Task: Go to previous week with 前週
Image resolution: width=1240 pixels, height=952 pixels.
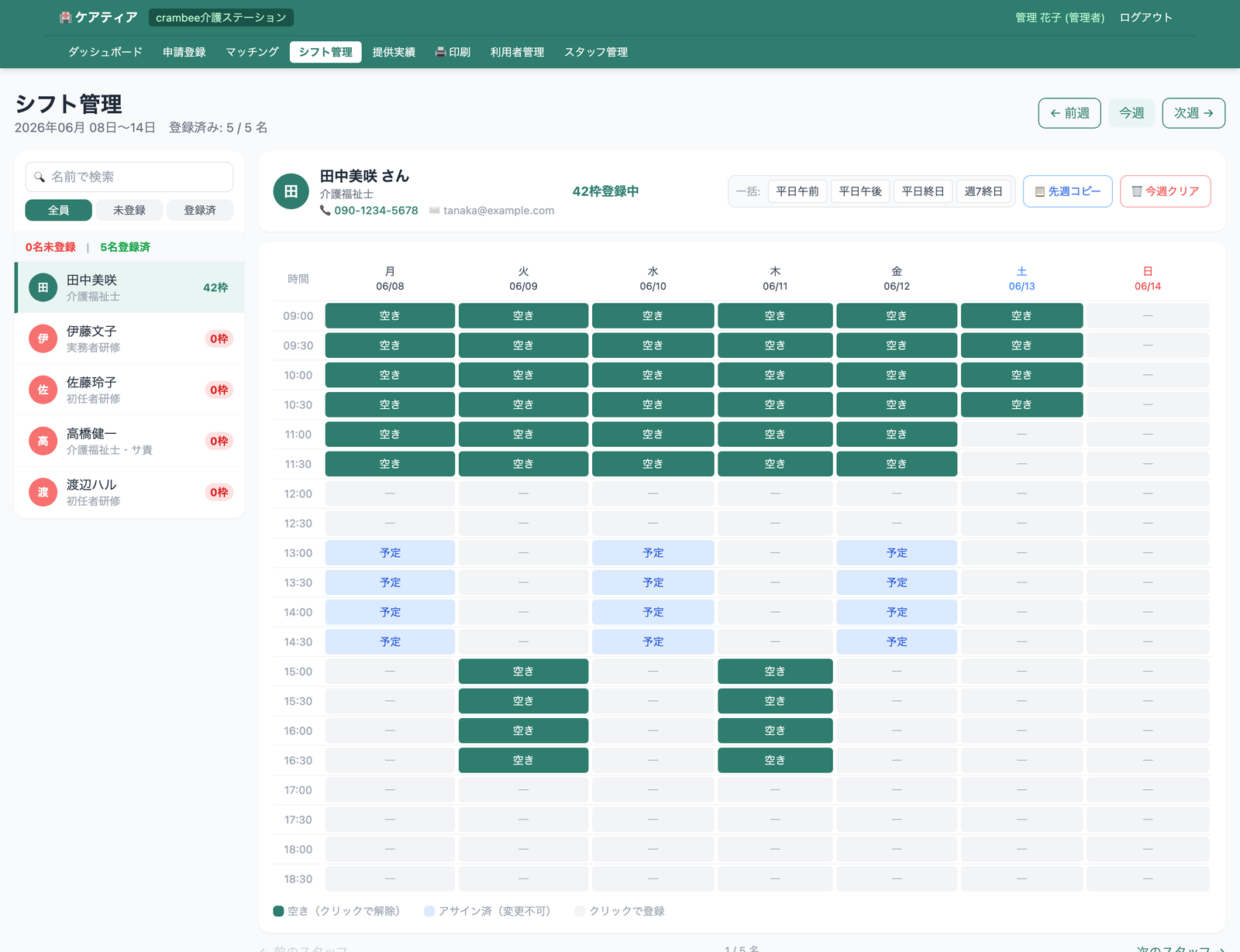Action: click(x=1069, y=113)
